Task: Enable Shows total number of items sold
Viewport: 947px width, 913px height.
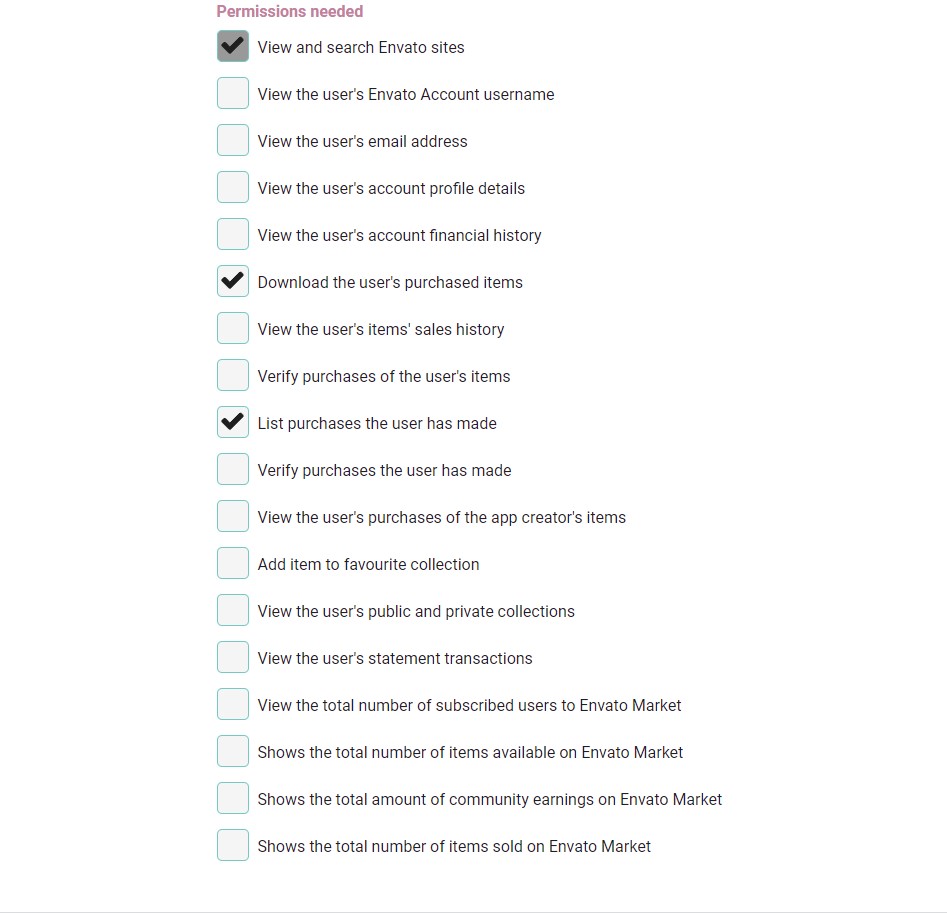Action: tap(233, 846)
